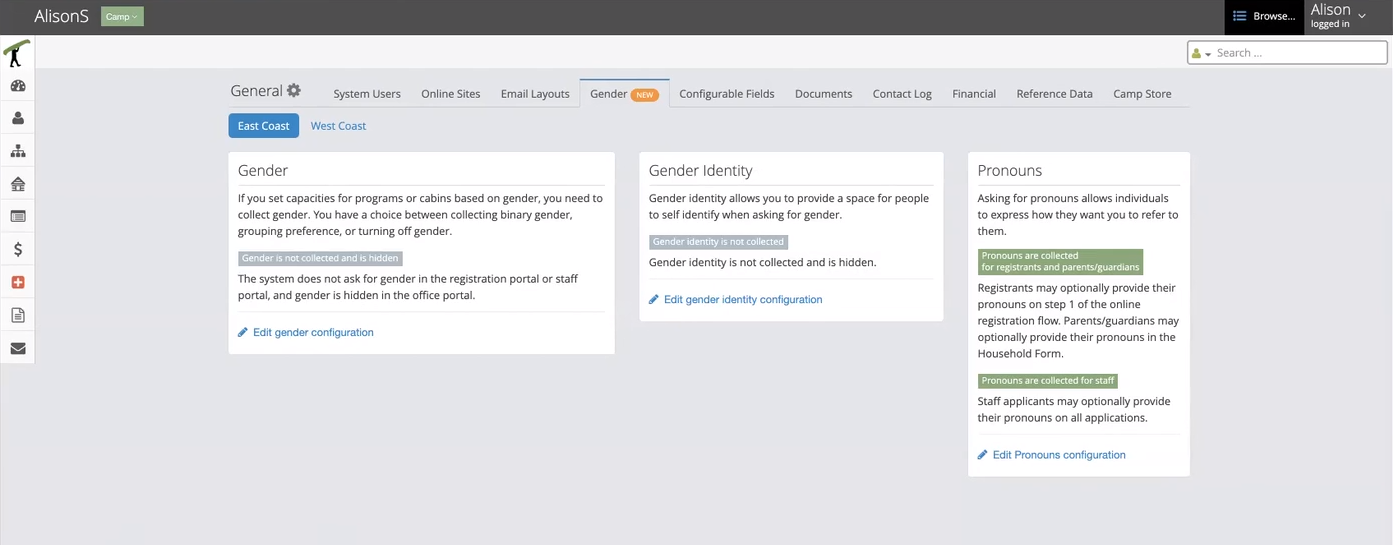The height and width of the screenshot is (545, 1393).
Task: Click the Browse button in top bar
Action: pos(1264,16)
